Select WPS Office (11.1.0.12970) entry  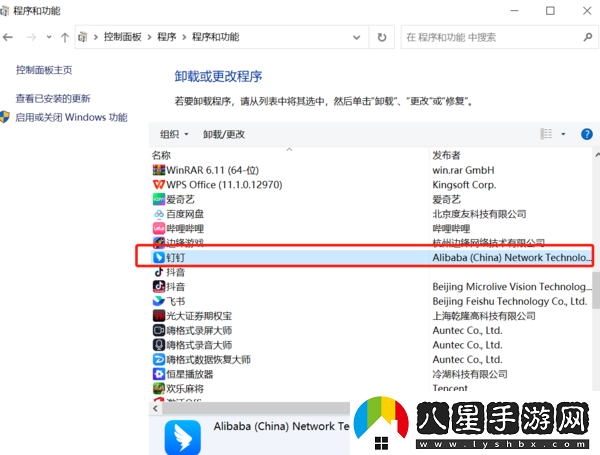click(224, 184)
